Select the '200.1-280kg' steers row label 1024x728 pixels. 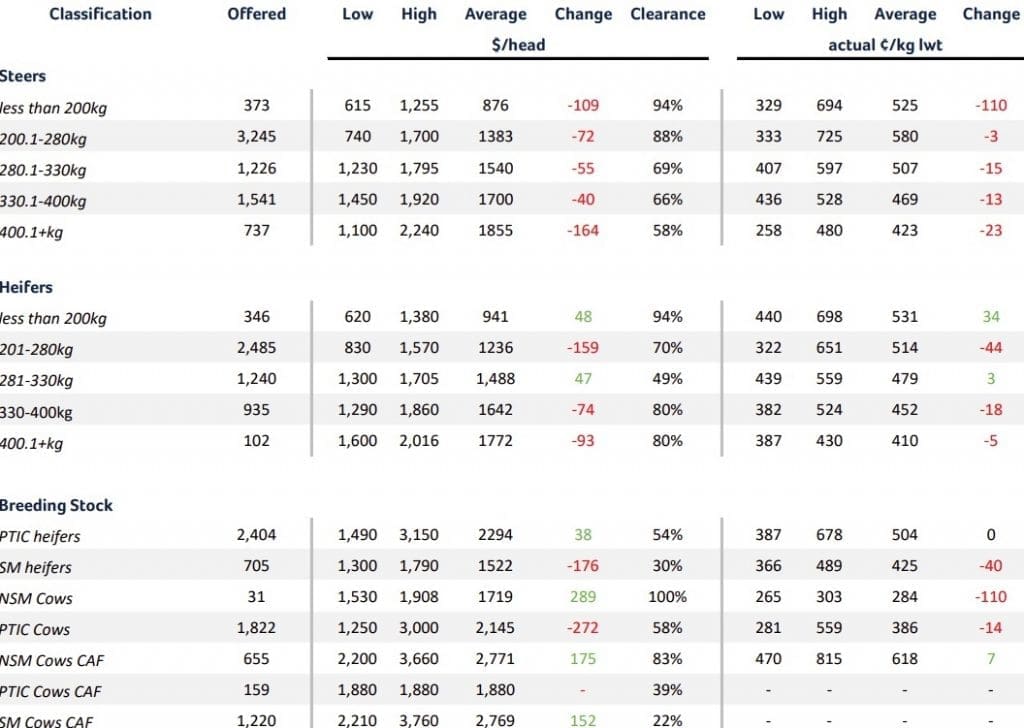click(43, 139)
